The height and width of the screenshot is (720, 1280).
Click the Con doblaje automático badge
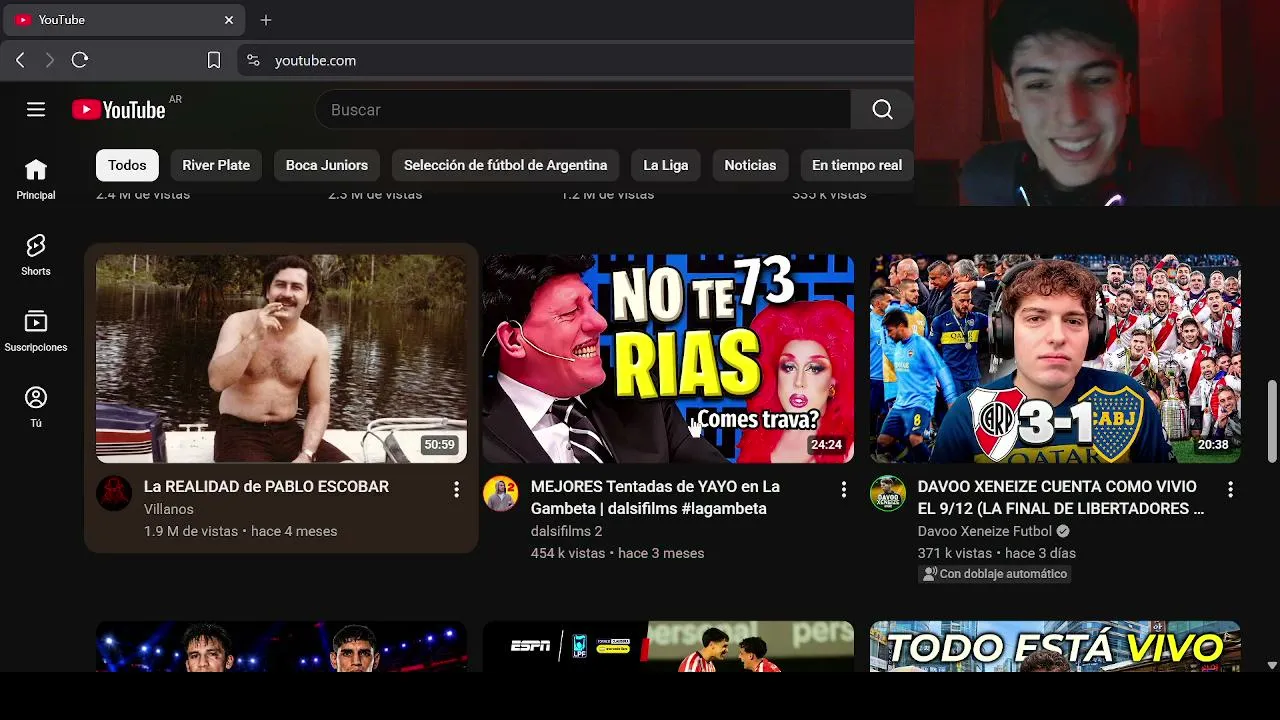pyautogui.click(x=994, y=574)
